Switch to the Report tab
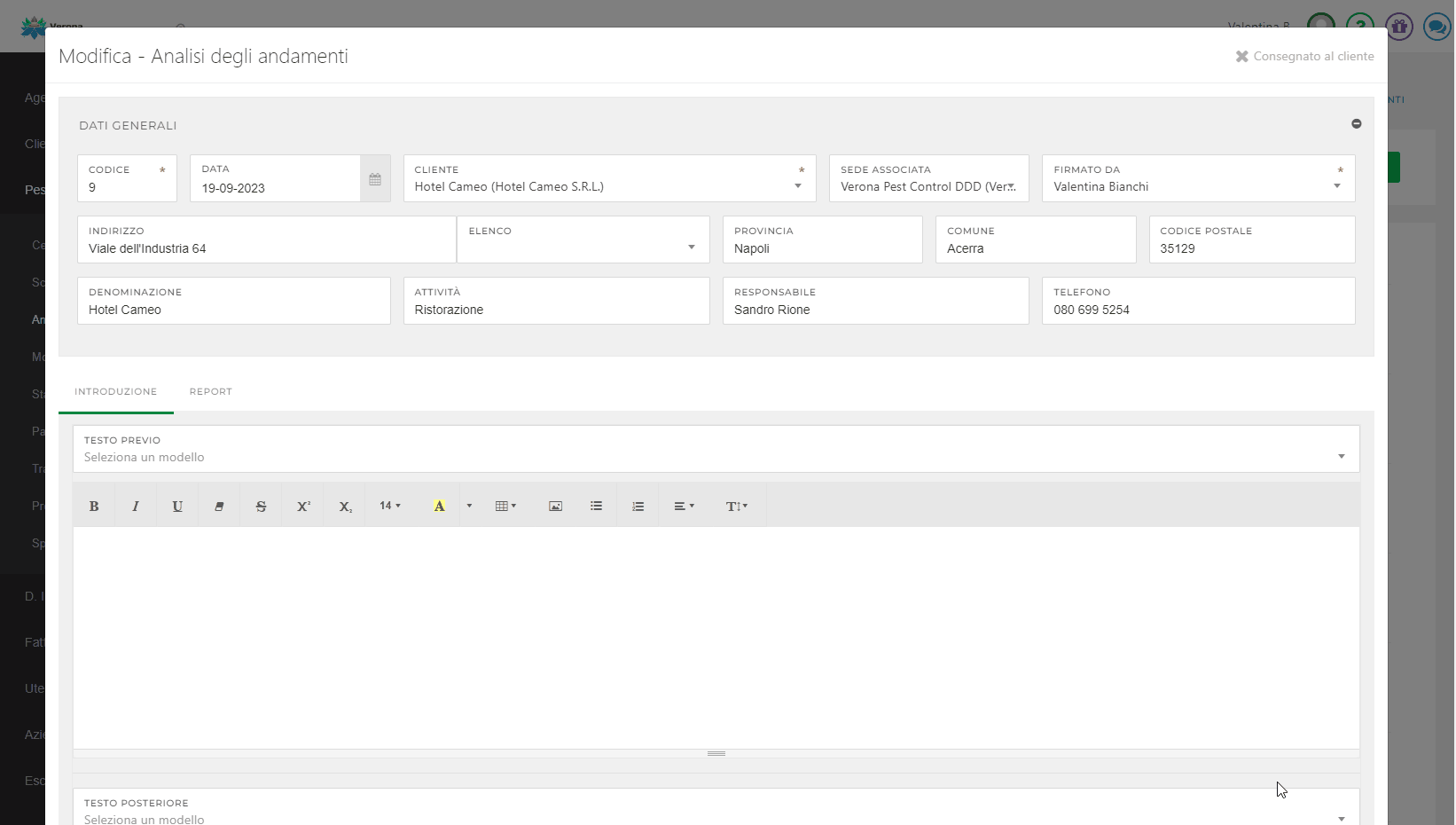Viewport: 1456px width, 825px height. click(210, 392)
